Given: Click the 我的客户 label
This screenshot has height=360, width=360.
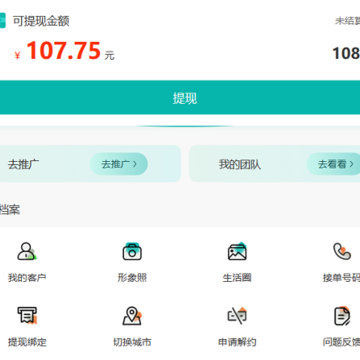Looking at the screenshot, I should [x=27, y=278].
